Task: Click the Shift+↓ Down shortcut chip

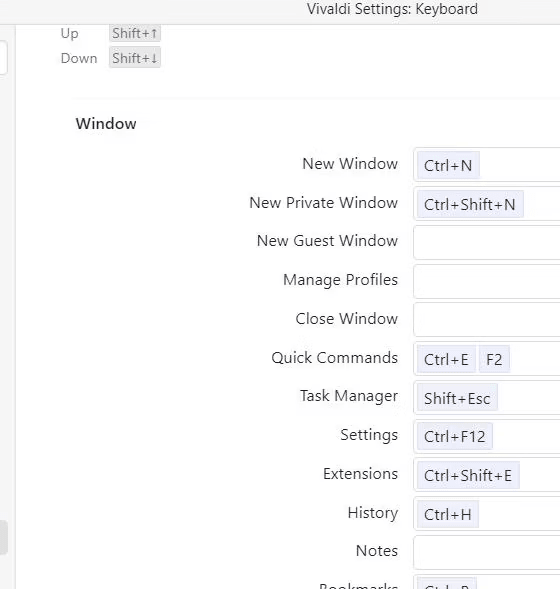Action: point(135,57)
